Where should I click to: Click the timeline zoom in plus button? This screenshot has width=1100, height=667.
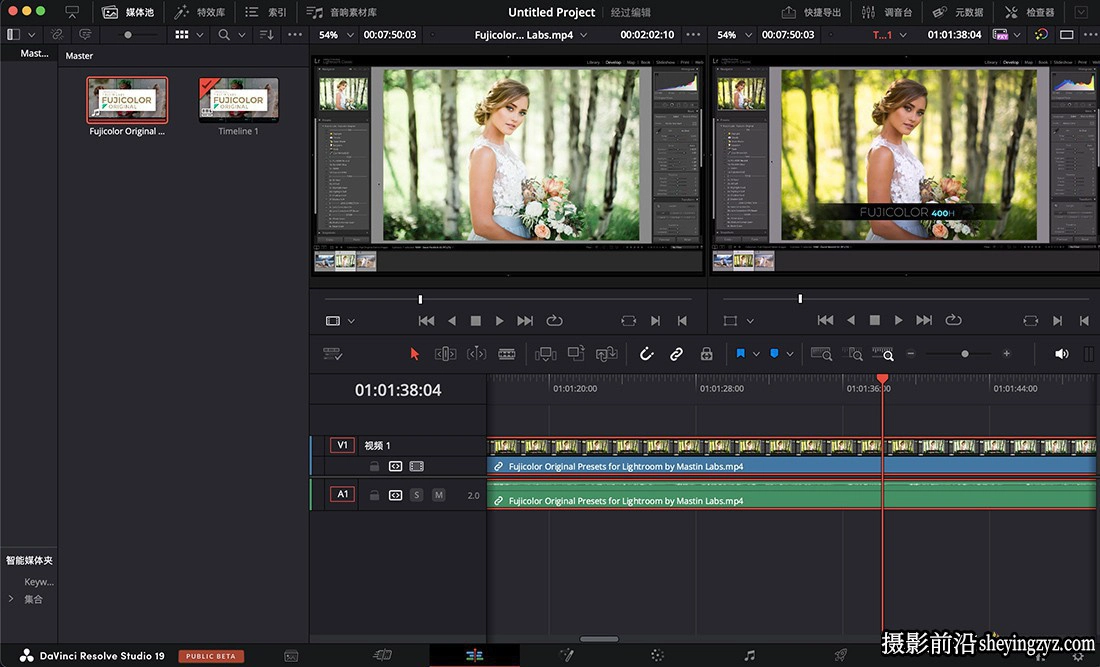click(1006, 354)
